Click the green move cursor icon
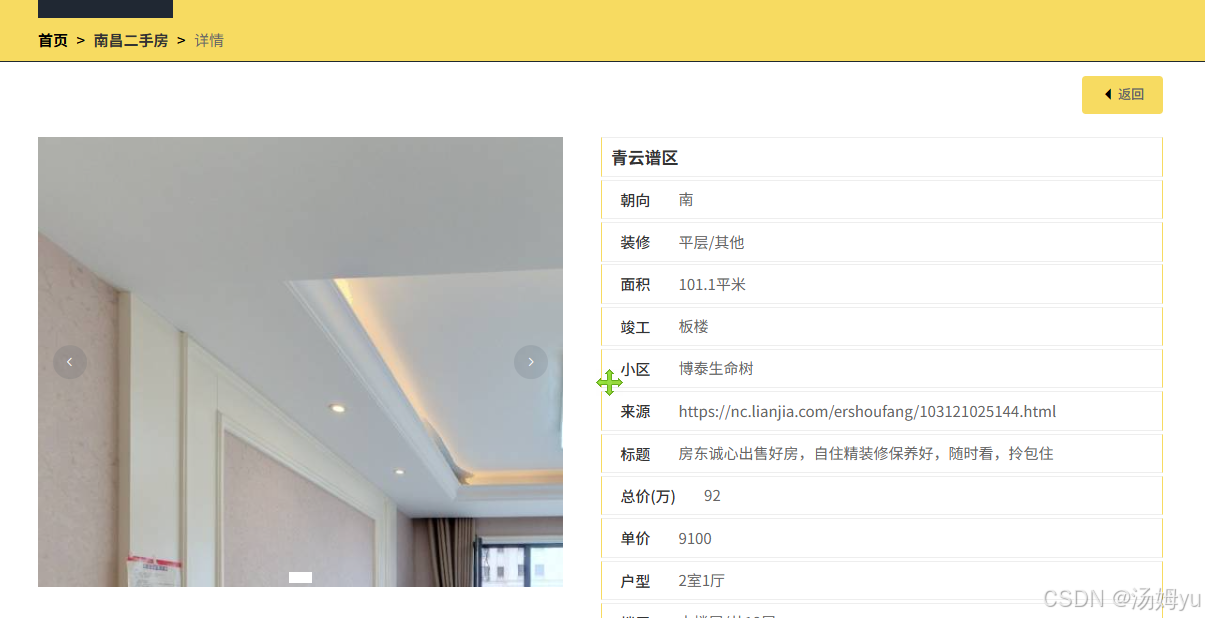 click(609, 382)
